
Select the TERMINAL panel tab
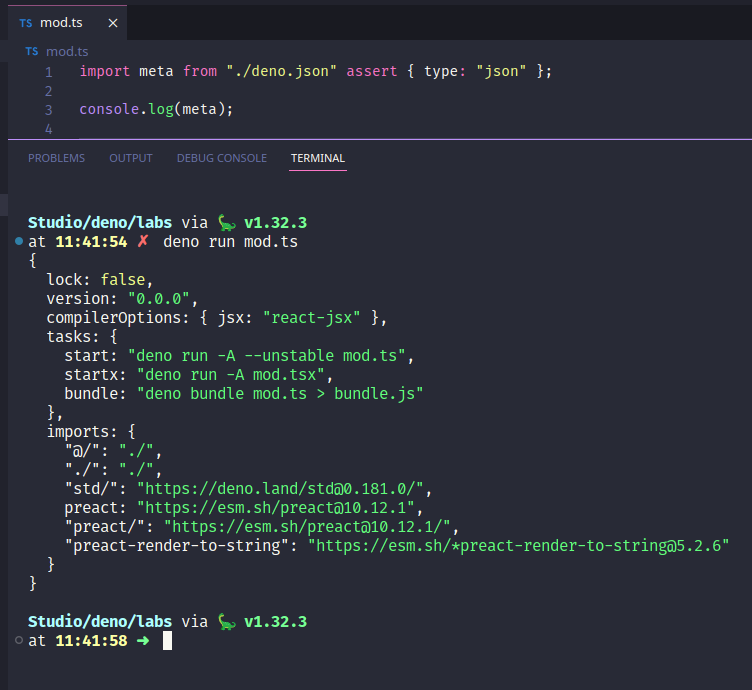[x=317, y=158]
